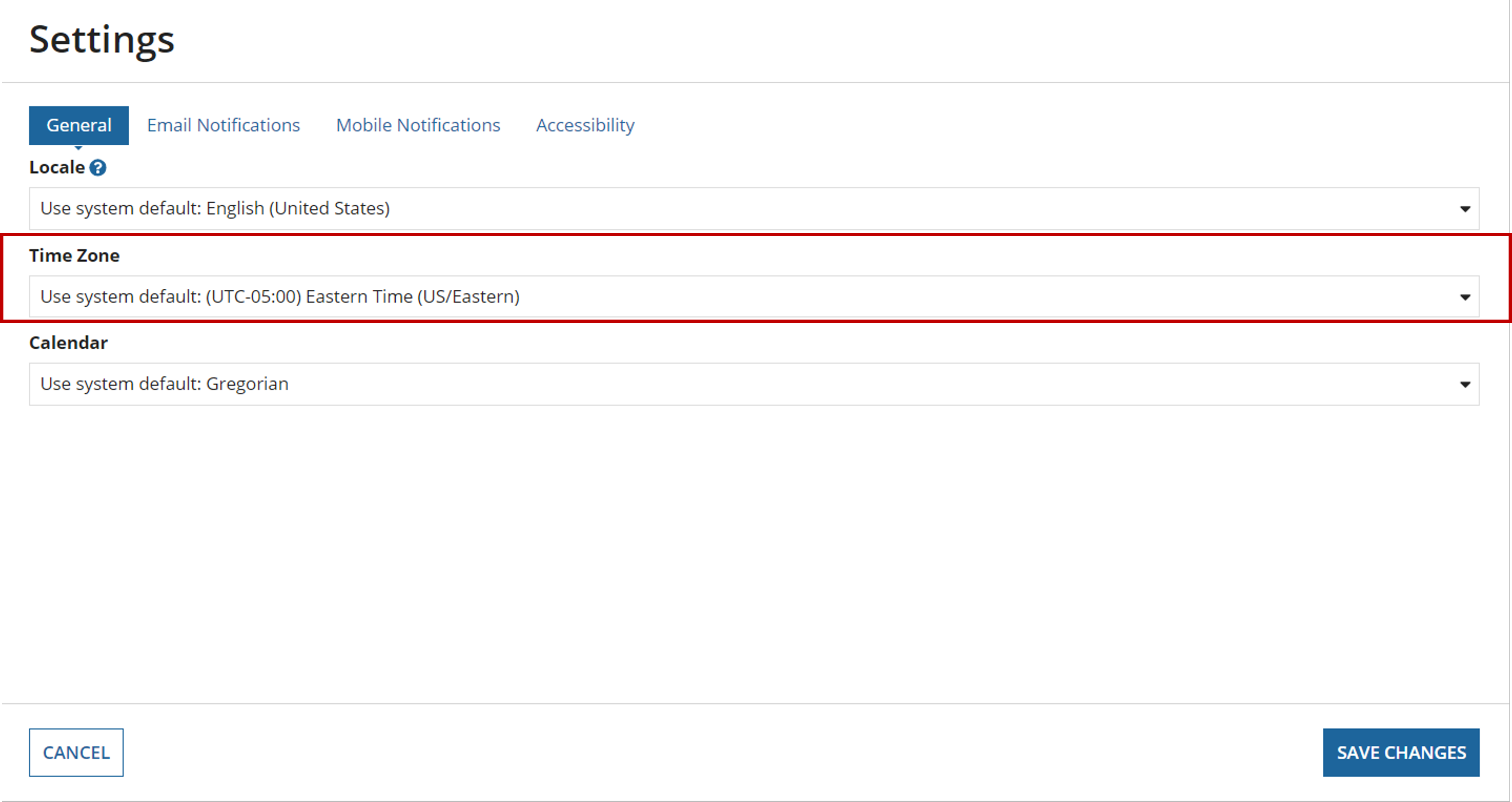Click the English (United States) text in Locale
Viewport: 1512px width, 802px height.
tap(298, 208)
